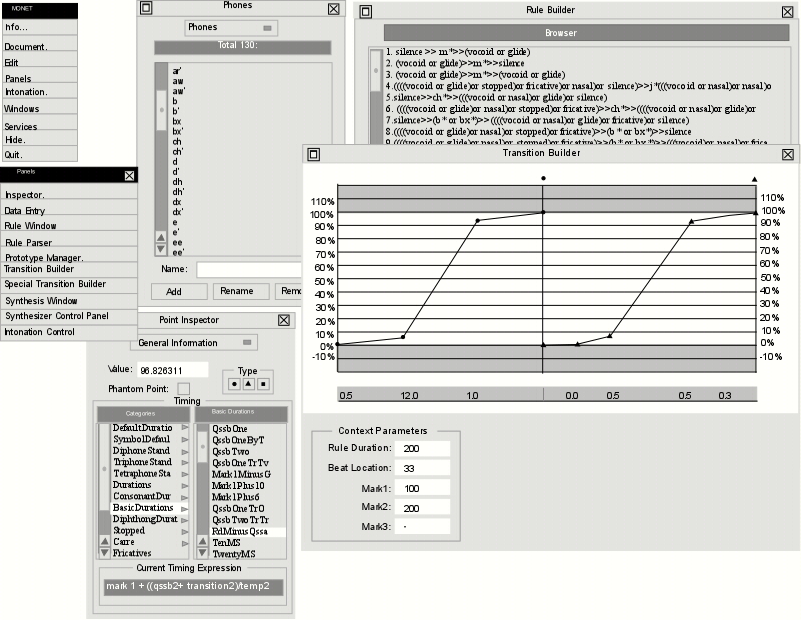Click the Rule Builder list scrollbar knob
The height and width of the screenshot is (620, 801).
coord(376,70)
